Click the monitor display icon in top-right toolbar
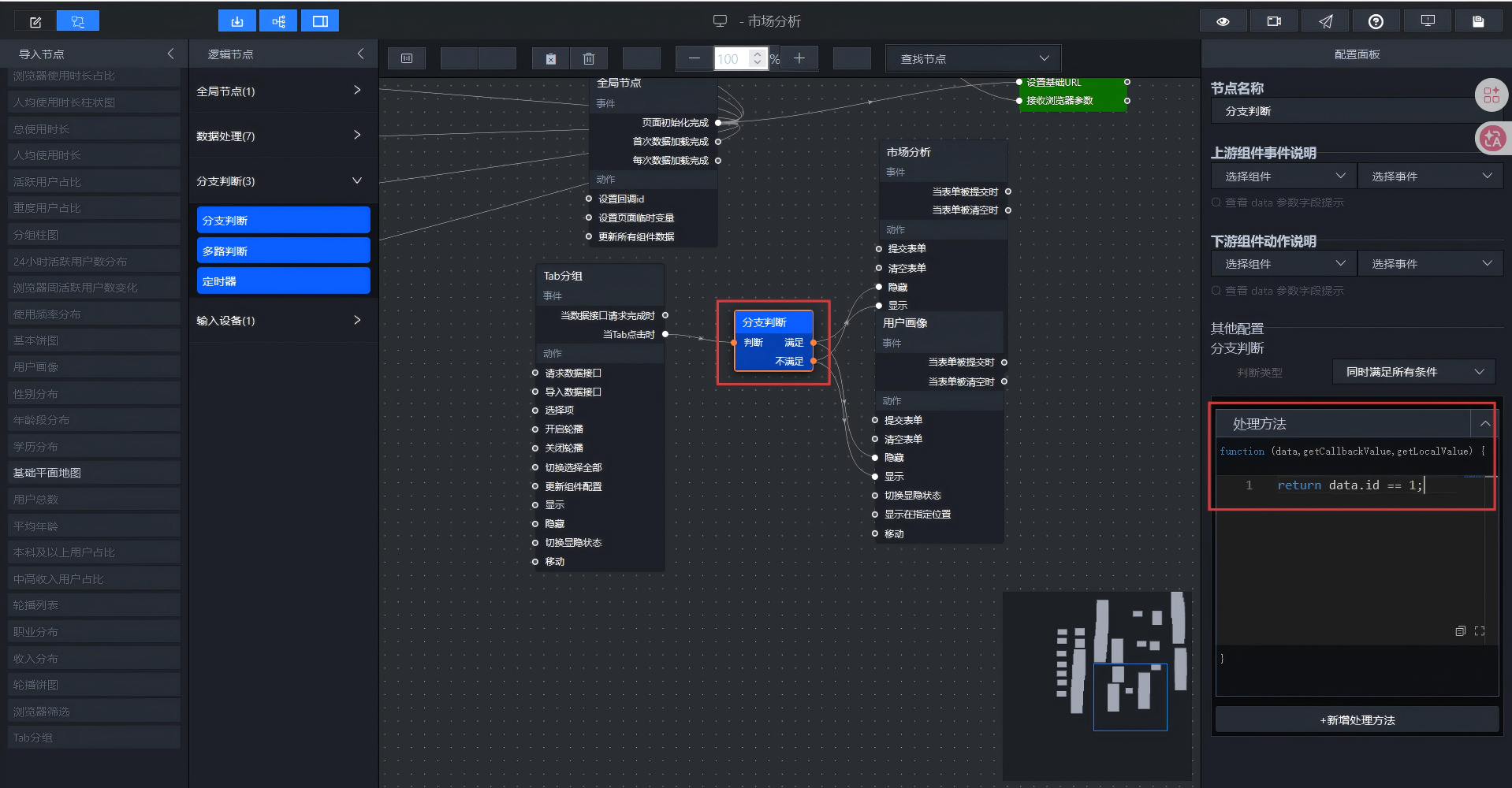Screen dimensions: 1512x788 pos(1428,21)
